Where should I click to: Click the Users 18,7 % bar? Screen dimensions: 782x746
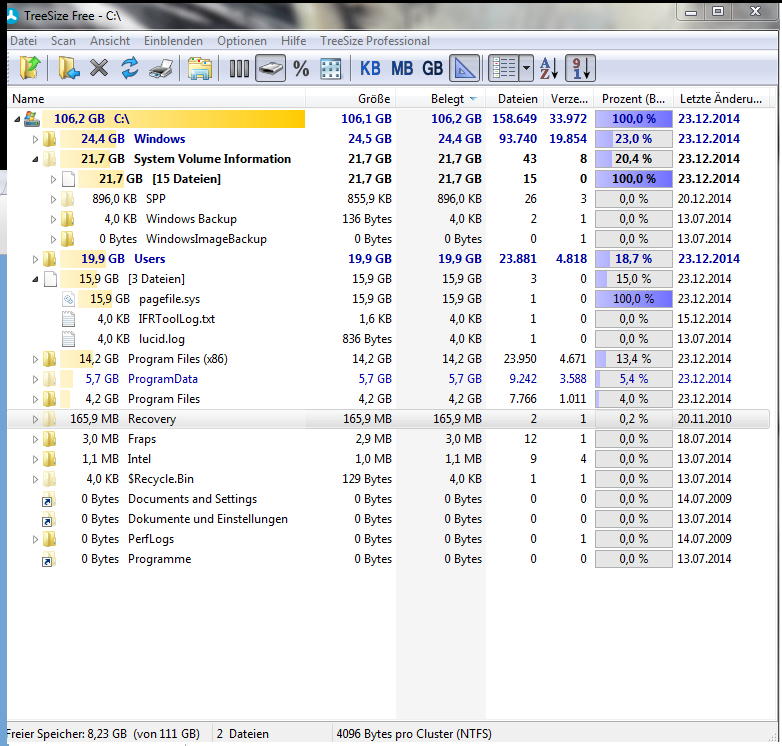coord(633,259)
